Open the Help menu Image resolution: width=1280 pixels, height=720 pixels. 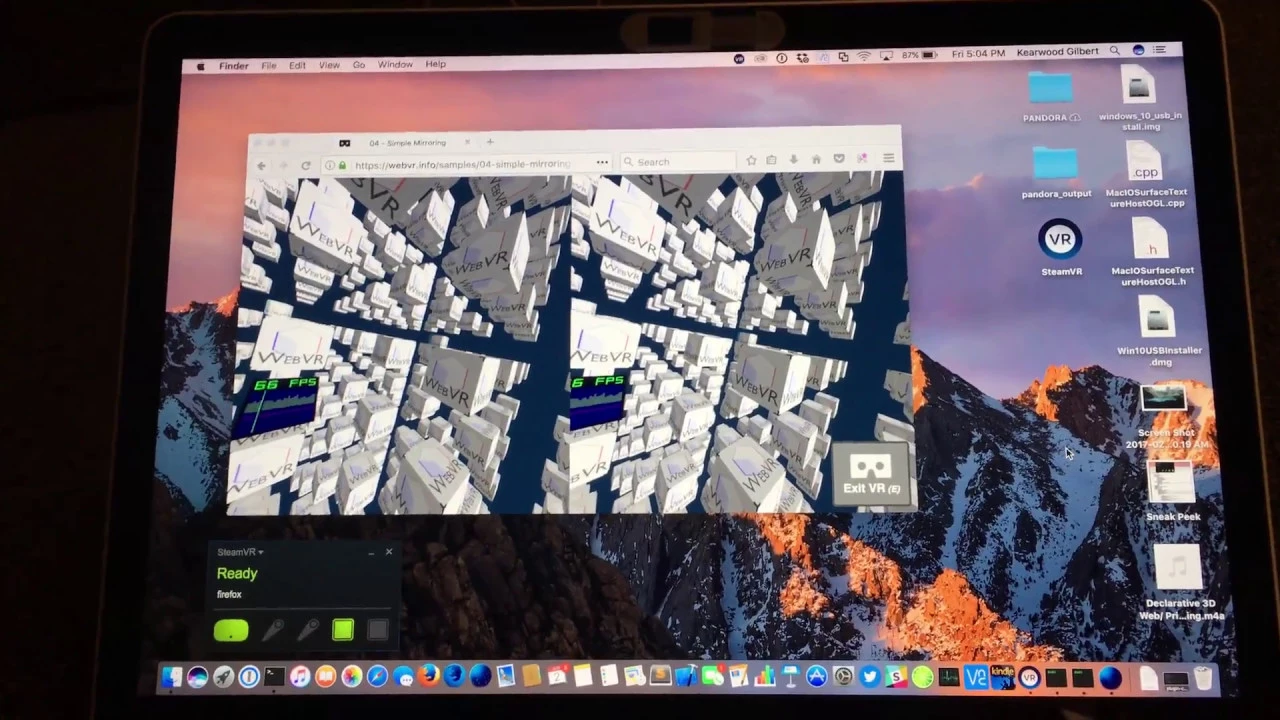coord(436,64)
